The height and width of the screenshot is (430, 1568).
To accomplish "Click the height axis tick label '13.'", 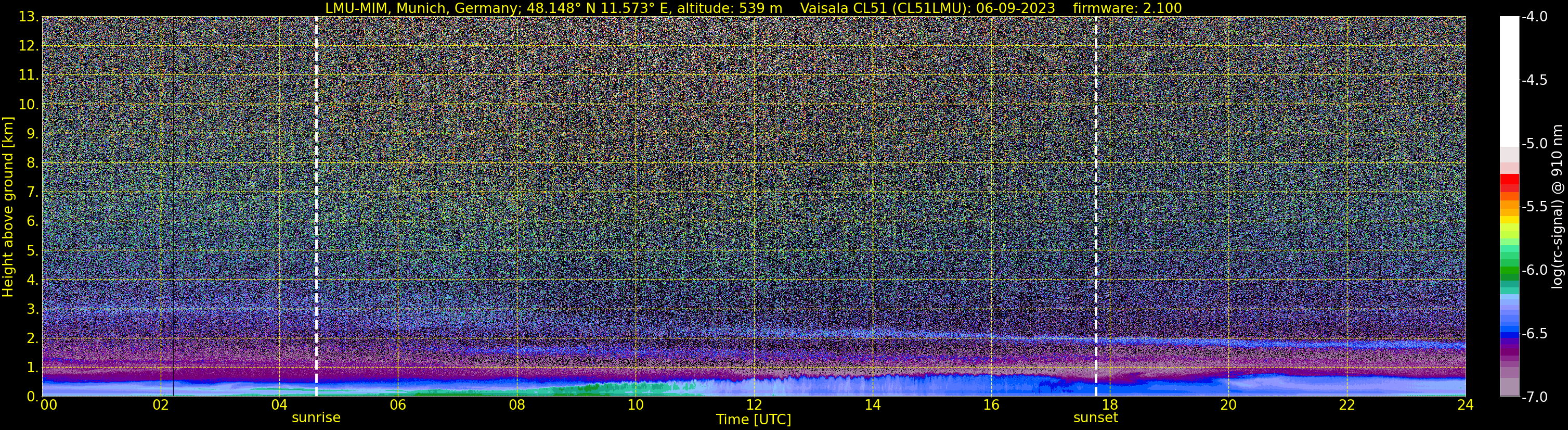I will tap(29, 17).
